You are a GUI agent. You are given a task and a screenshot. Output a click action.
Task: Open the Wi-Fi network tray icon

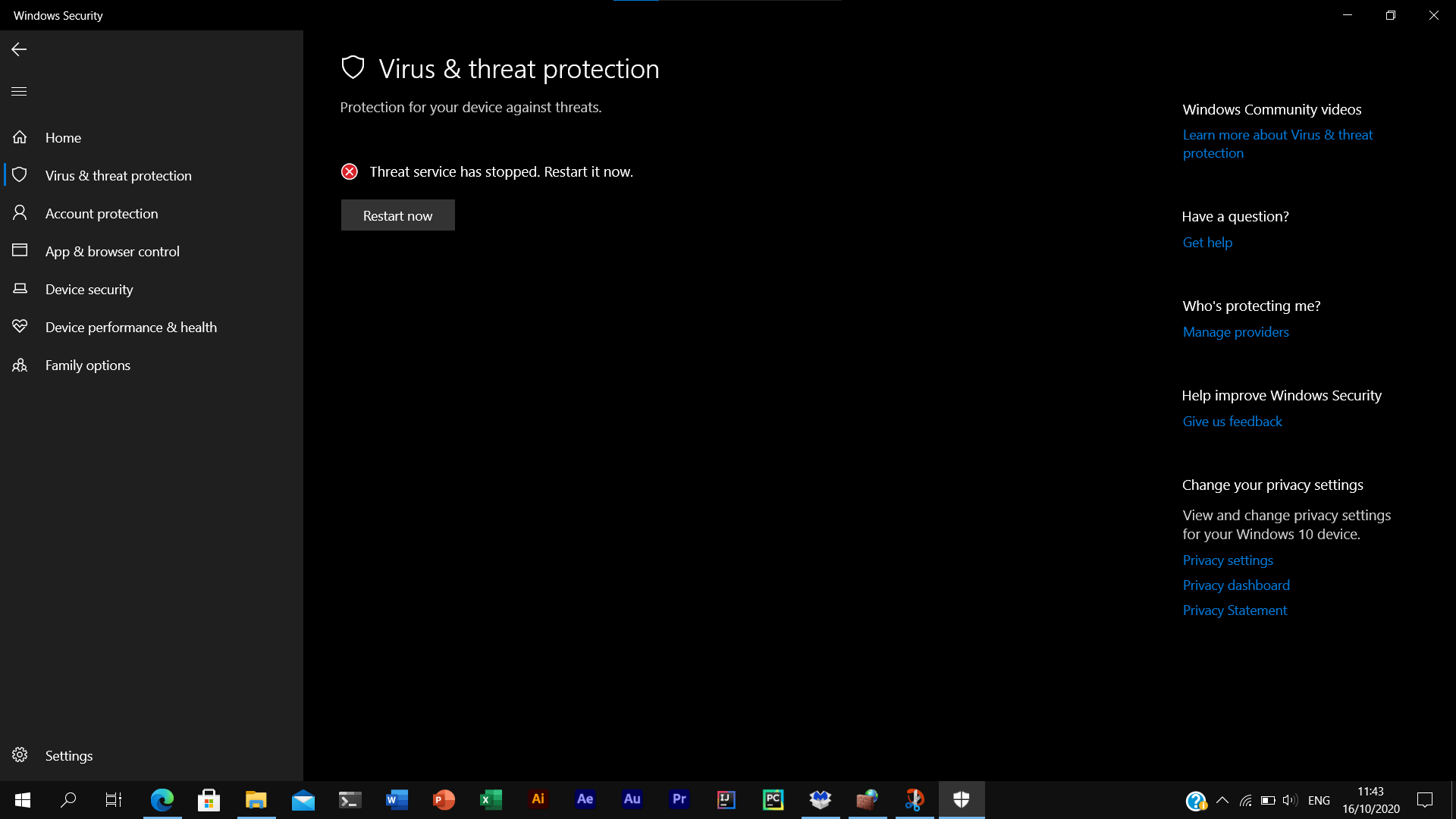pyautogui.click(x=1245, y=800)
